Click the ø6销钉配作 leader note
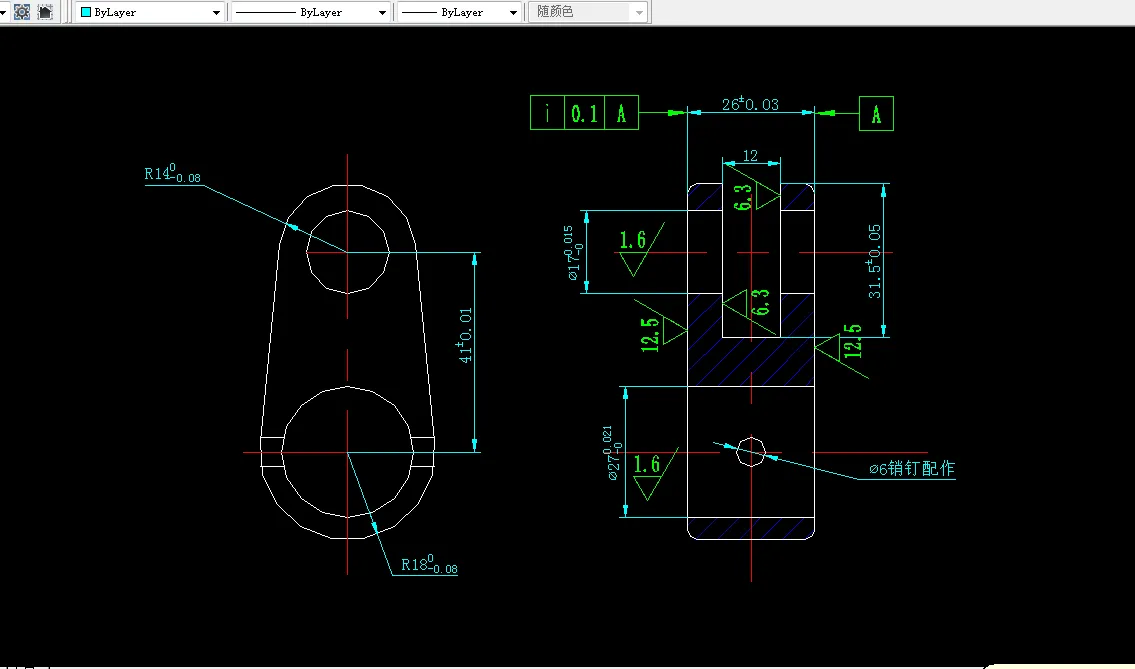Viewport: 1135px width, 669px height. (912, 468)
